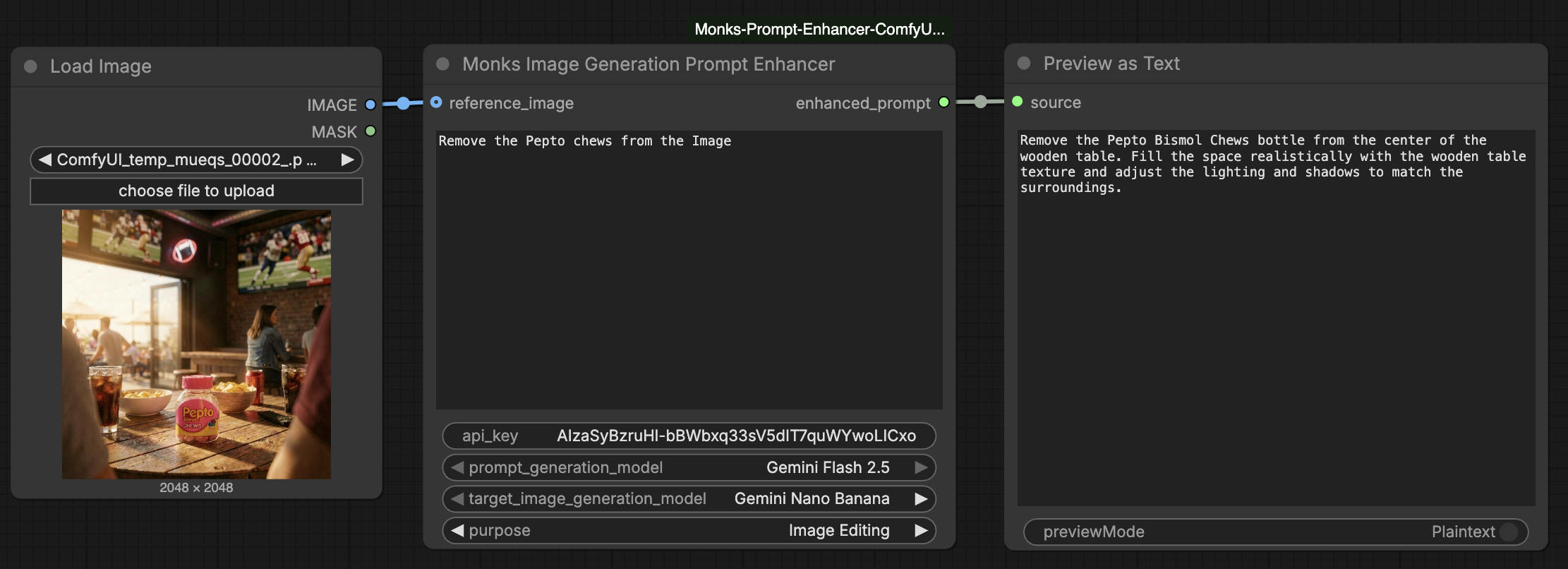Click the Pepto sports bar image preview
This screenshot has height=569, width=1568.
click(x=196, y=344)
